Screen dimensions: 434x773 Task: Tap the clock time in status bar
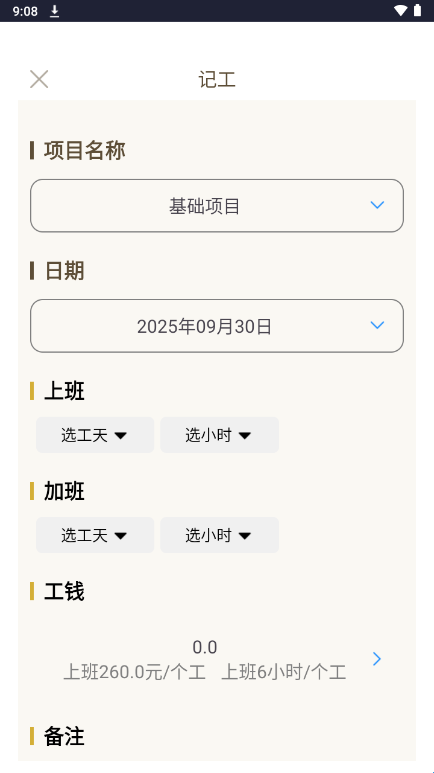(x=25, y=11)
